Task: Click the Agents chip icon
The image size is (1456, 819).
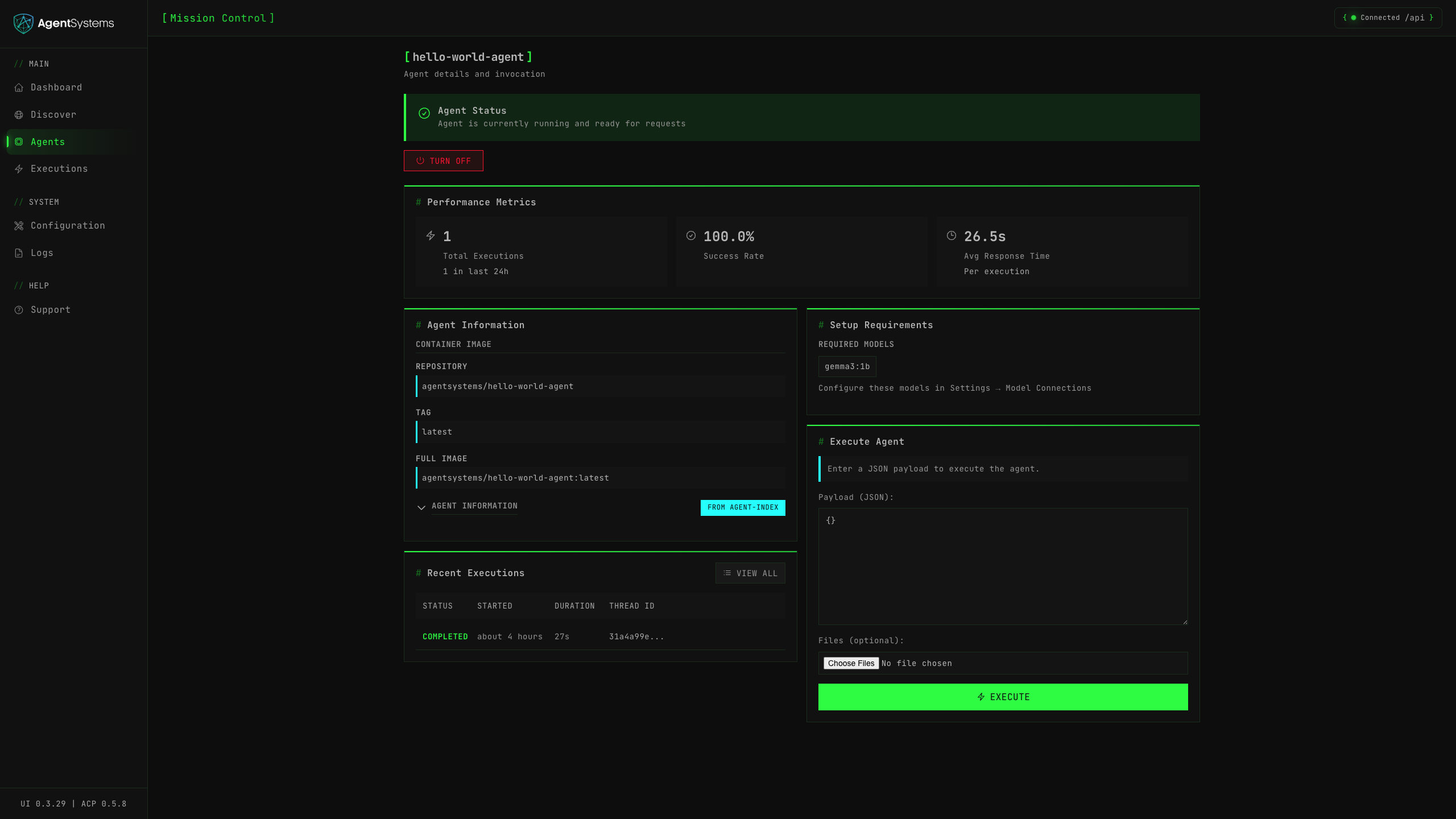Action: pyautogui.click(x=19, y=142)
